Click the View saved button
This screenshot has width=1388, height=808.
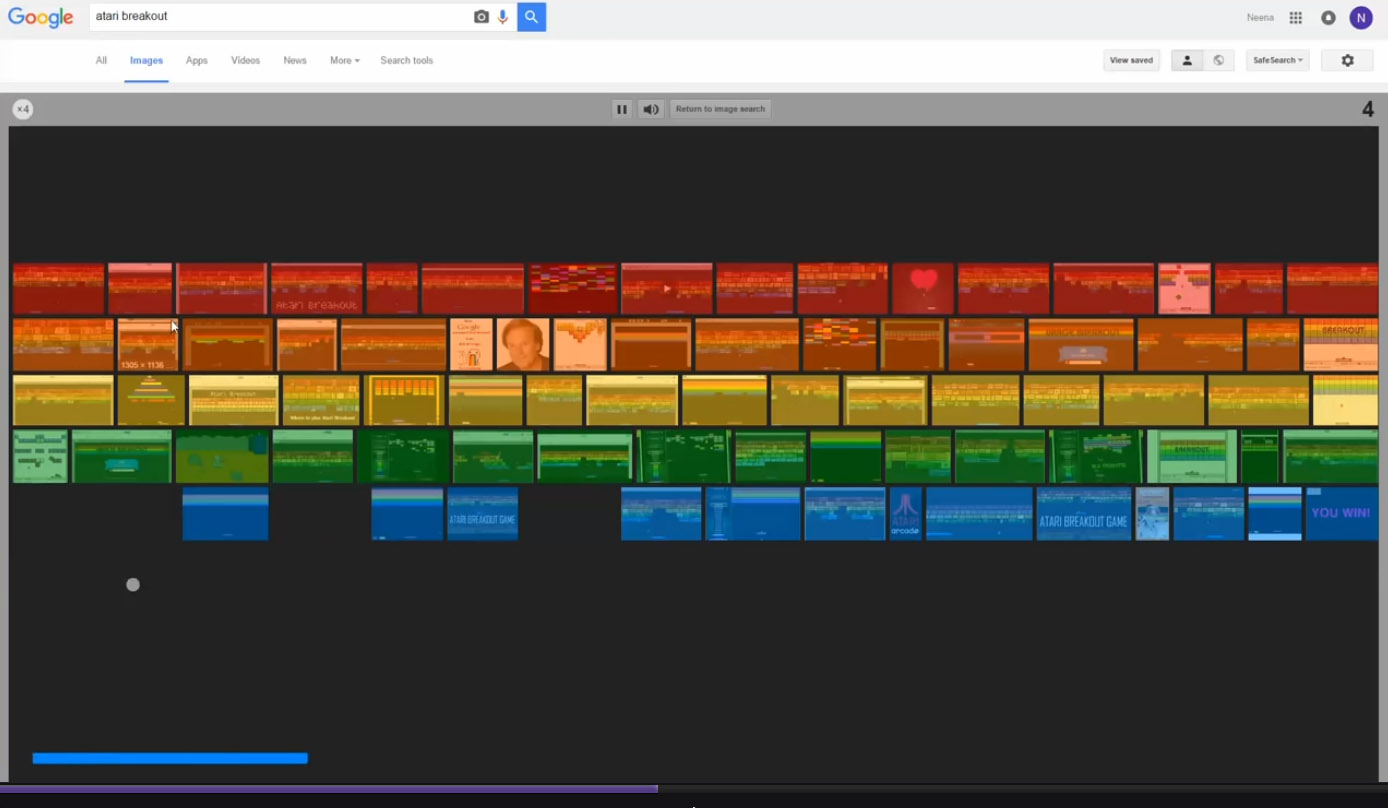1131,61
